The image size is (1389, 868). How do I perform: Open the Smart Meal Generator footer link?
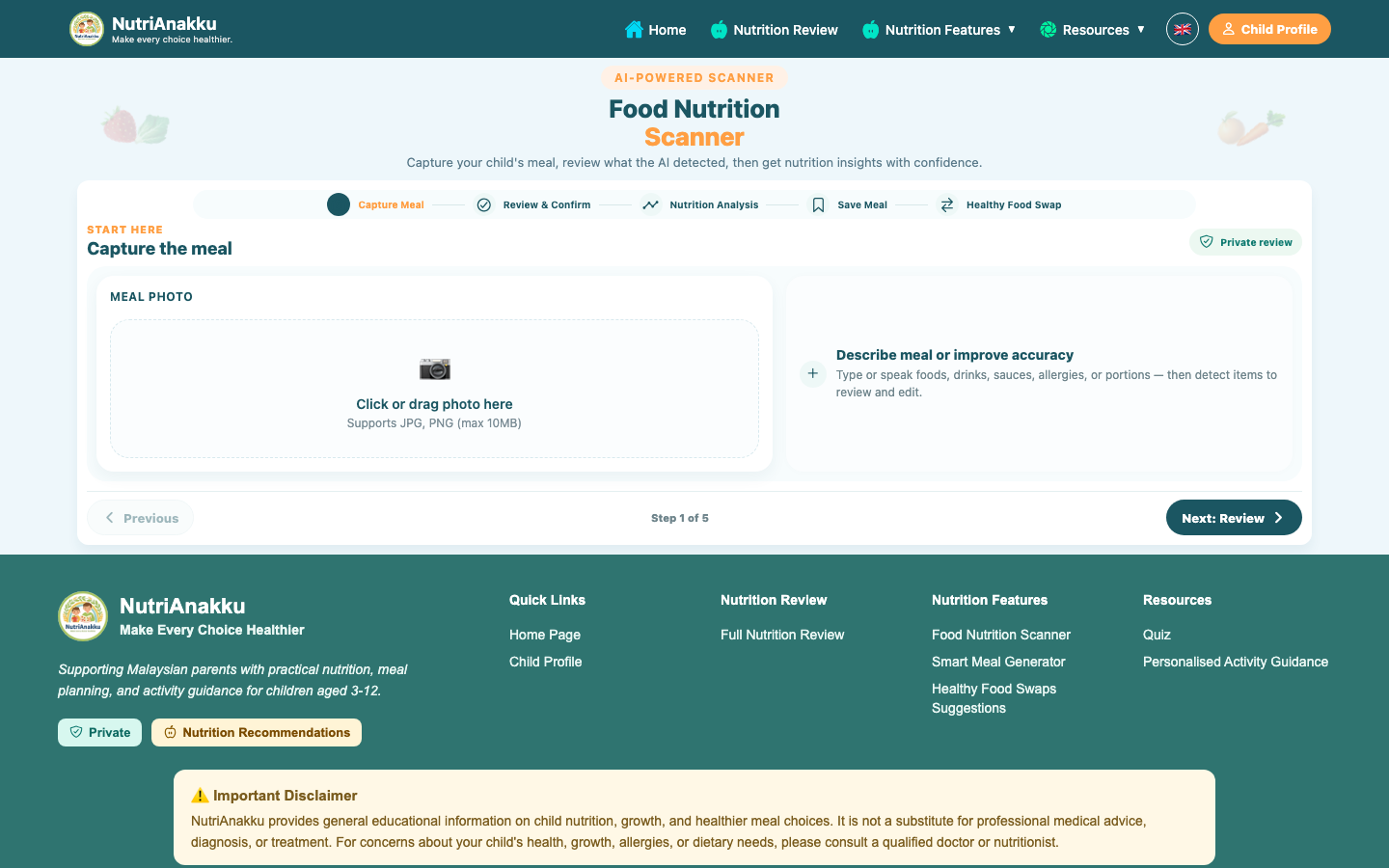(998, 662)
